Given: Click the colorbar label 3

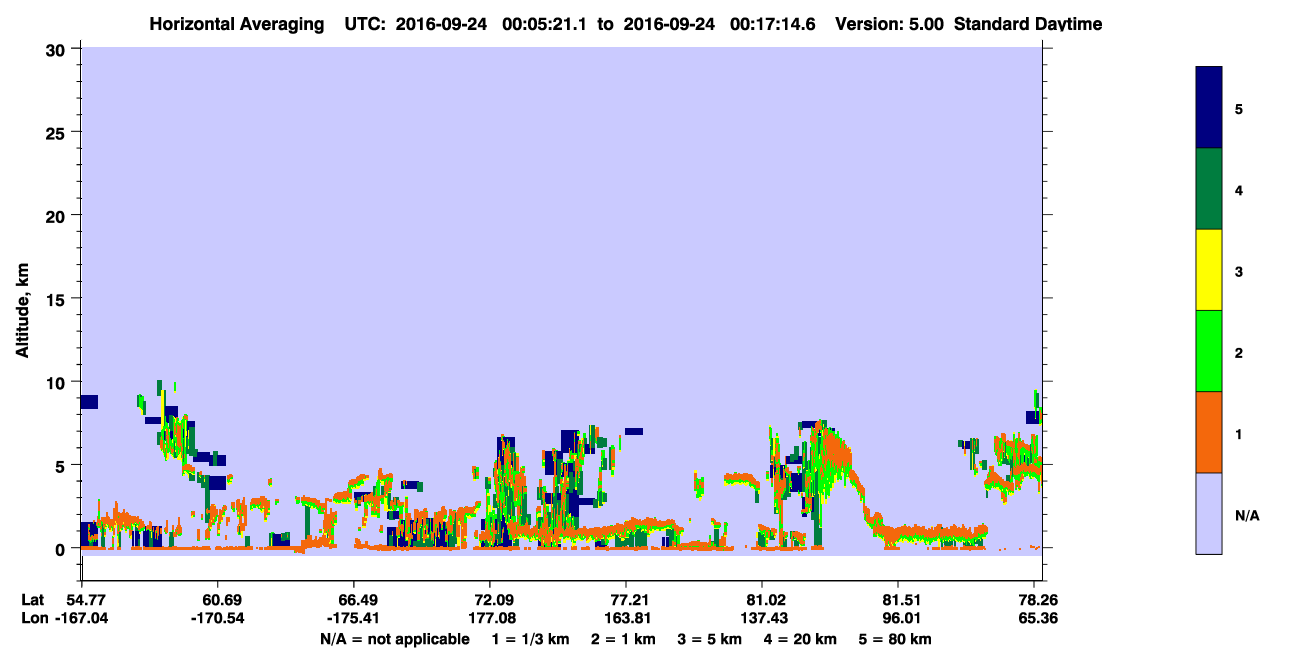Looking at the screenshot, I should pyautogui.click(x=1239, y=271).
